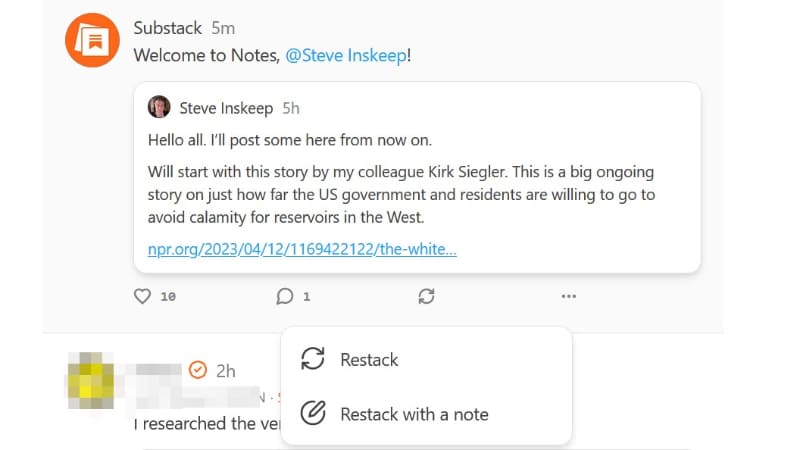Open the three-dot more options menu
The image size is (800, 450).
click(x=569, y=296)
